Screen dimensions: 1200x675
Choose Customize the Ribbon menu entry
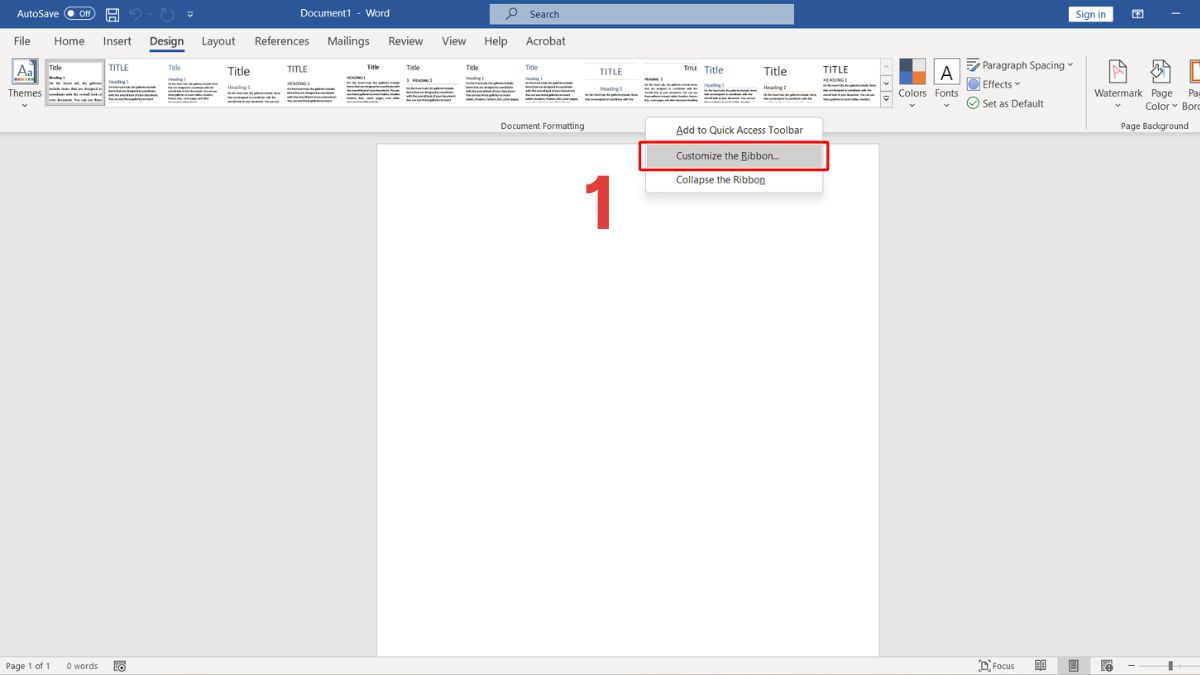coord(727,156)
